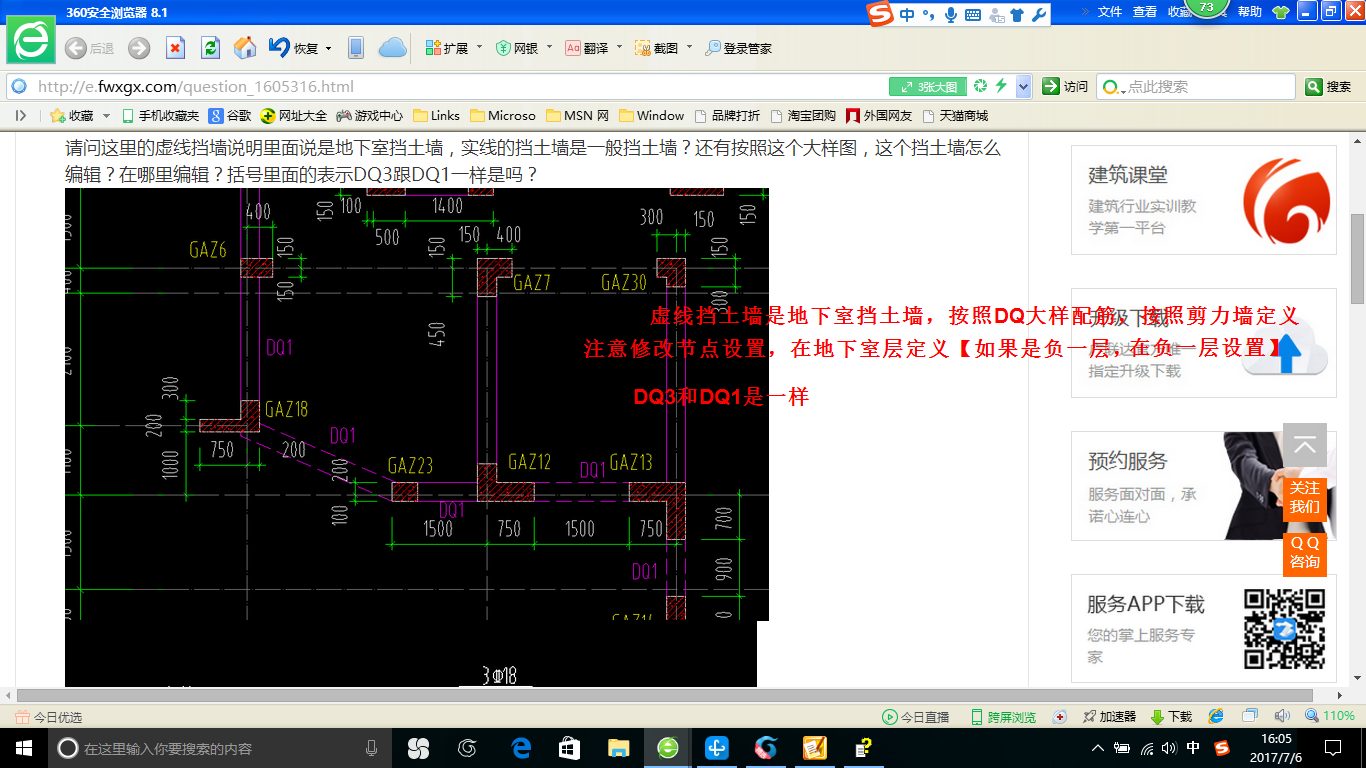
Task: Open the 淘宝团购 bookmark
Action: (x=804, y=116)
